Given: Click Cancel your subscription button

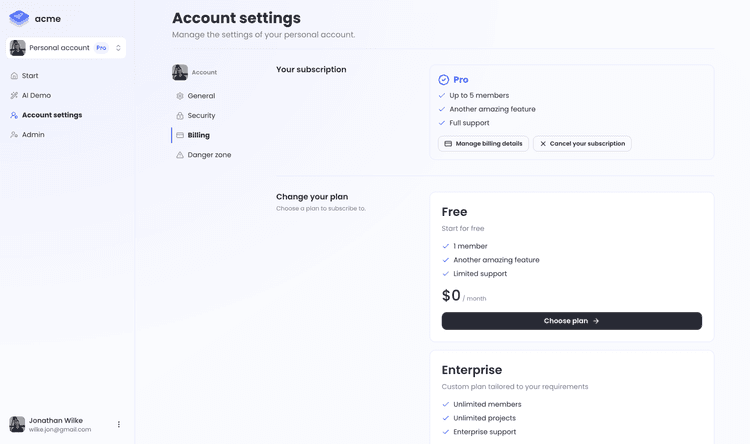Looking at the screenshot, I should pos(582,144).
